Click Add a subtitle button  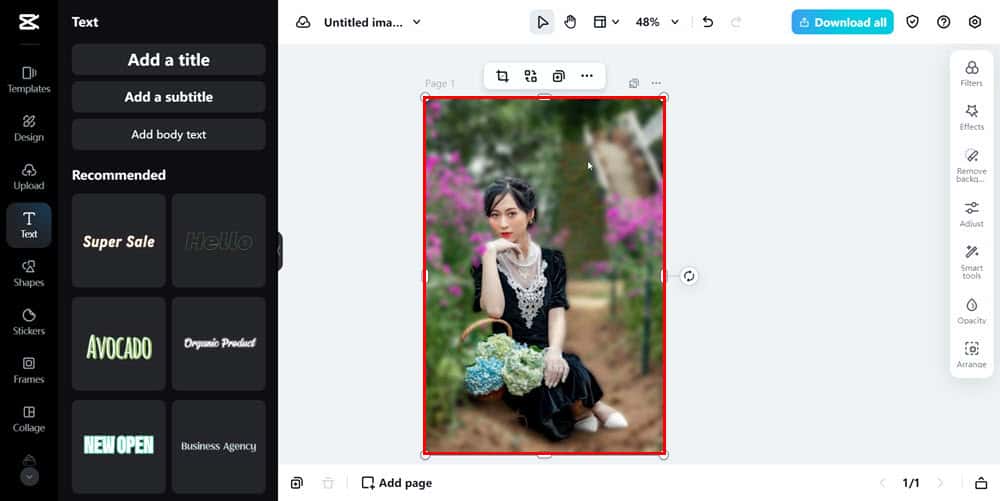[x=168, y=97]
